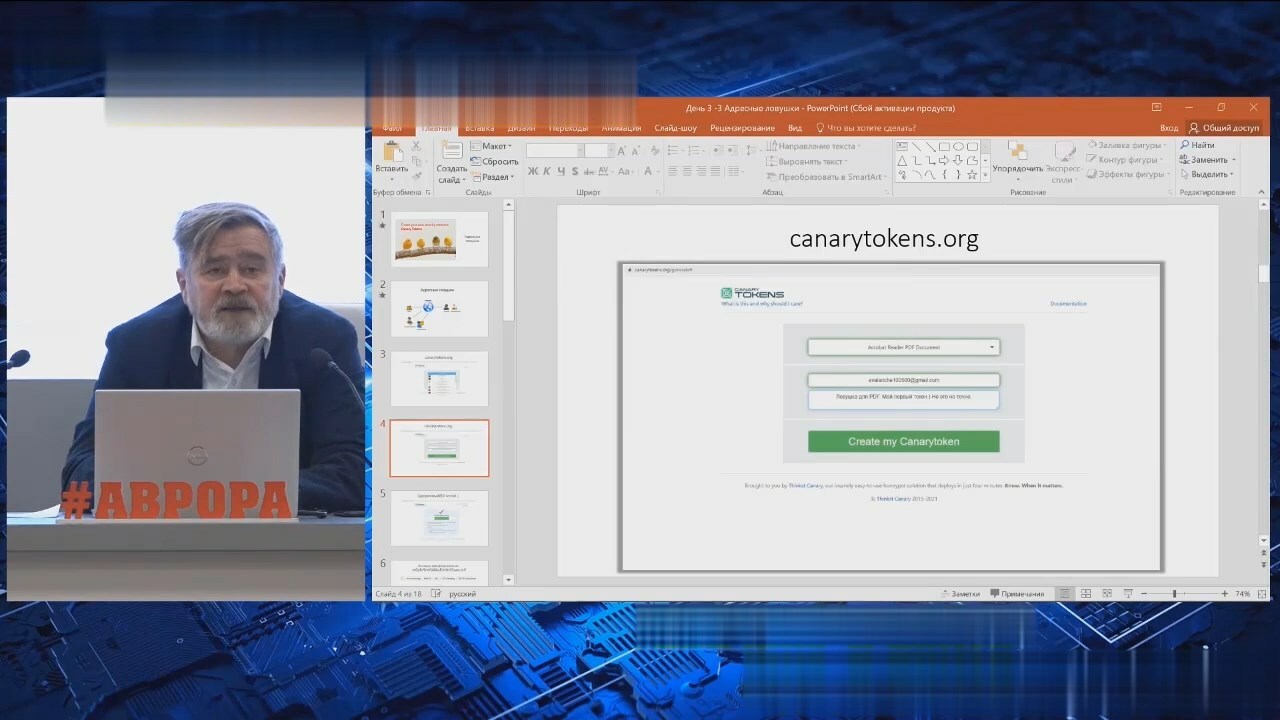Image resolution: width=1280 pixels, height=720 pixels.
Task: Open Shape outline (Контур фигуры) dropdown
Action: click(x=1124, y=160)
